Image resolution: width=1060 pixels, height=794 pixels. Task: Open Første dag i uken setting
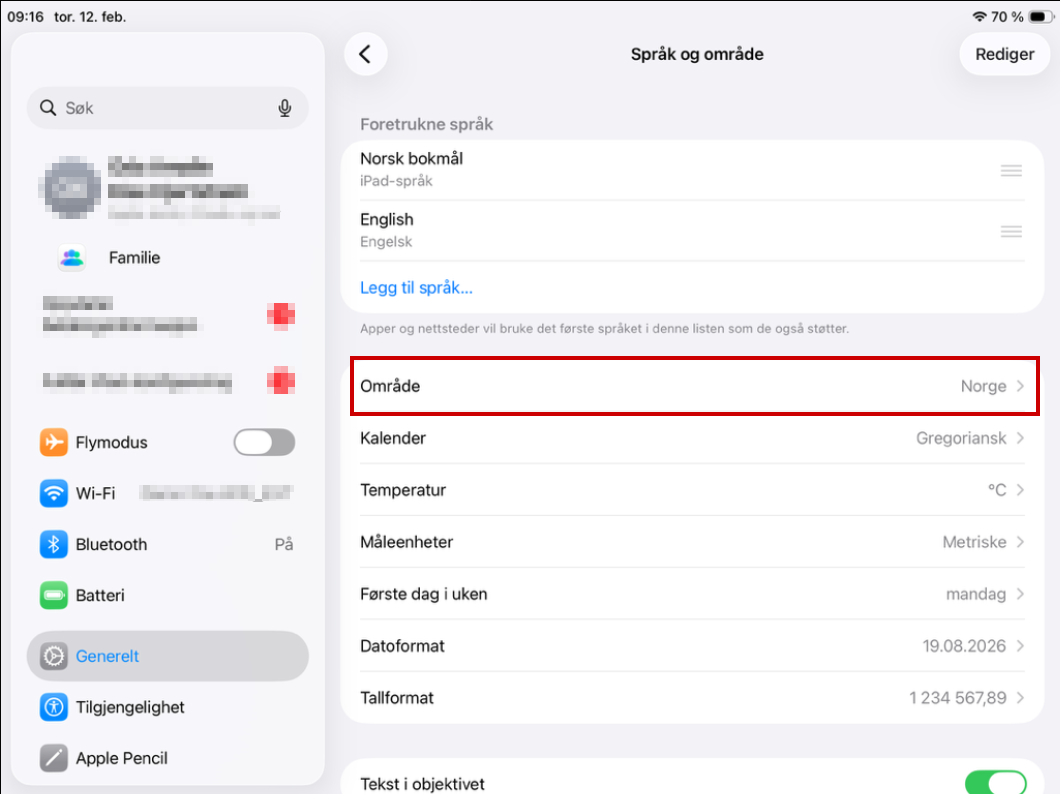click(x=692, y=594)
